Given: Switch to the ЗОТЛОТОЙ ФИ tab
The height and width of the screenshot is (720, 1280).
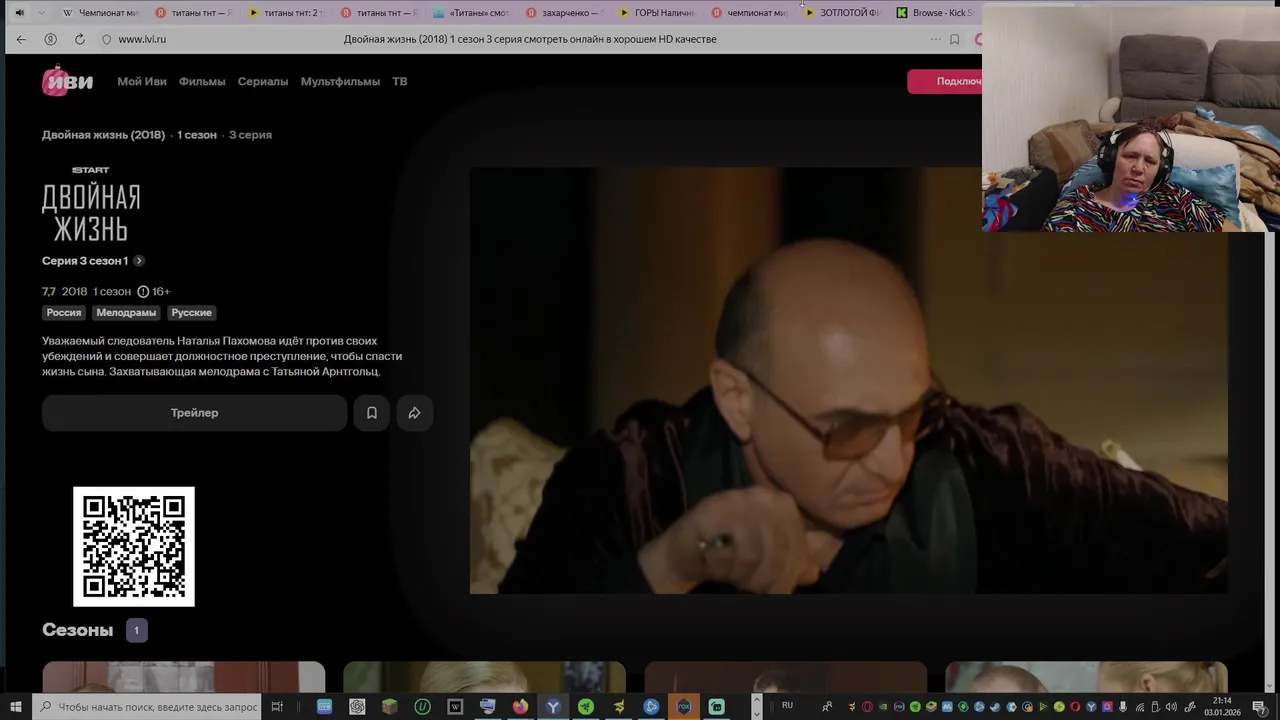Looking at the screenshot, I should pos(843,13).
